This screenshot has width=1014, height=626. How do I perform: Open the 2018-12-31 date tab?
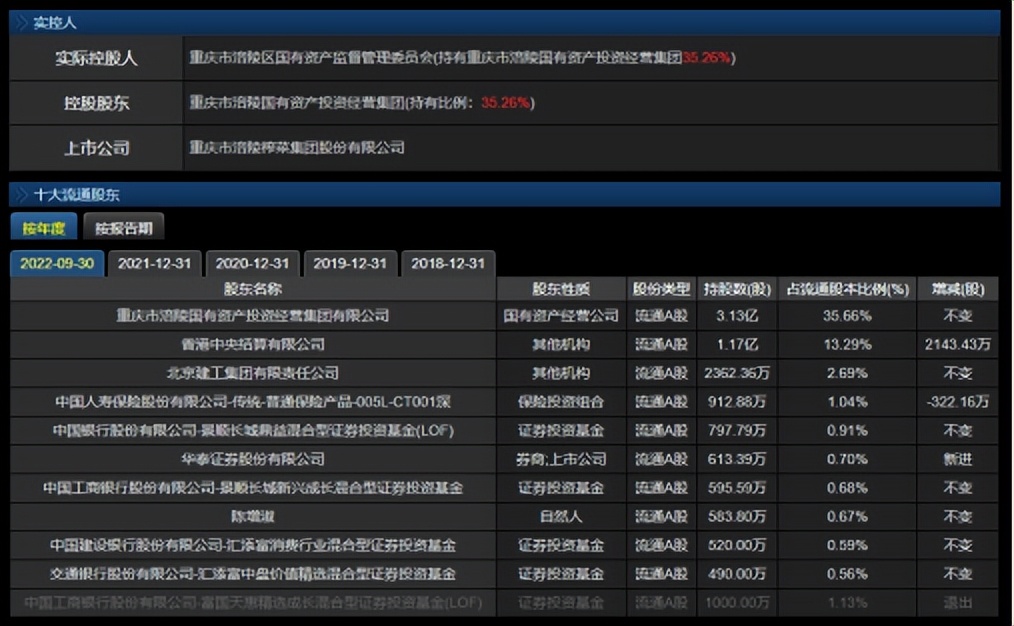[449, 263]
